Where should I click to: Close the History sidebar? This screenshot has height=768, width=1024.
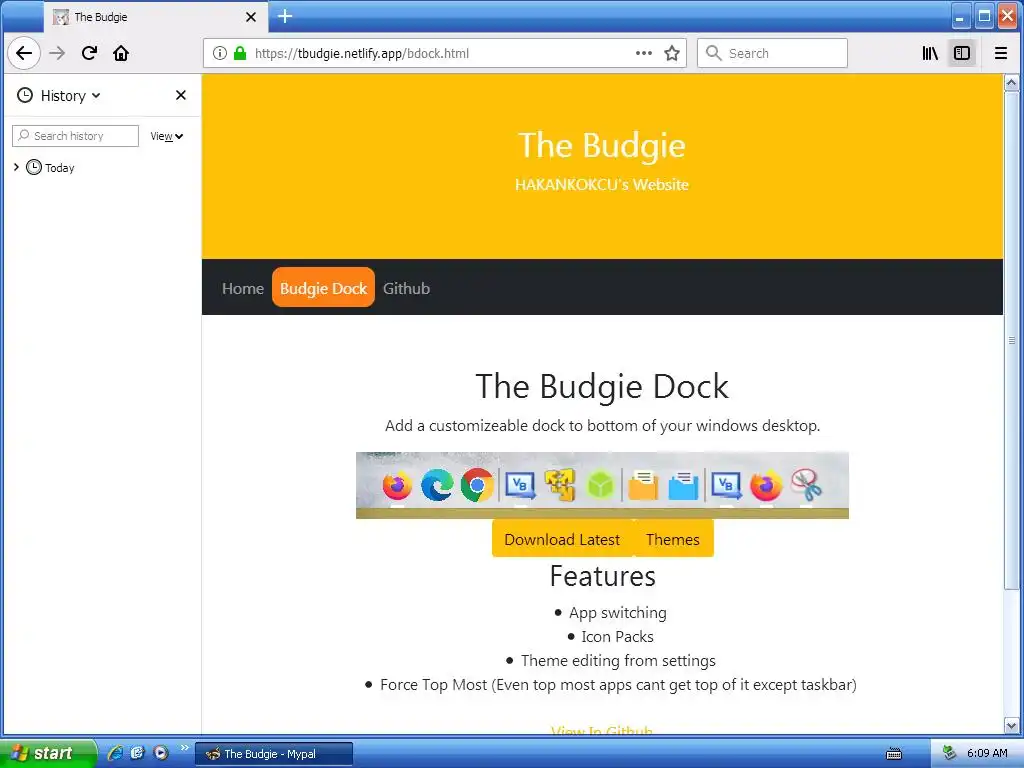[181, 95]
